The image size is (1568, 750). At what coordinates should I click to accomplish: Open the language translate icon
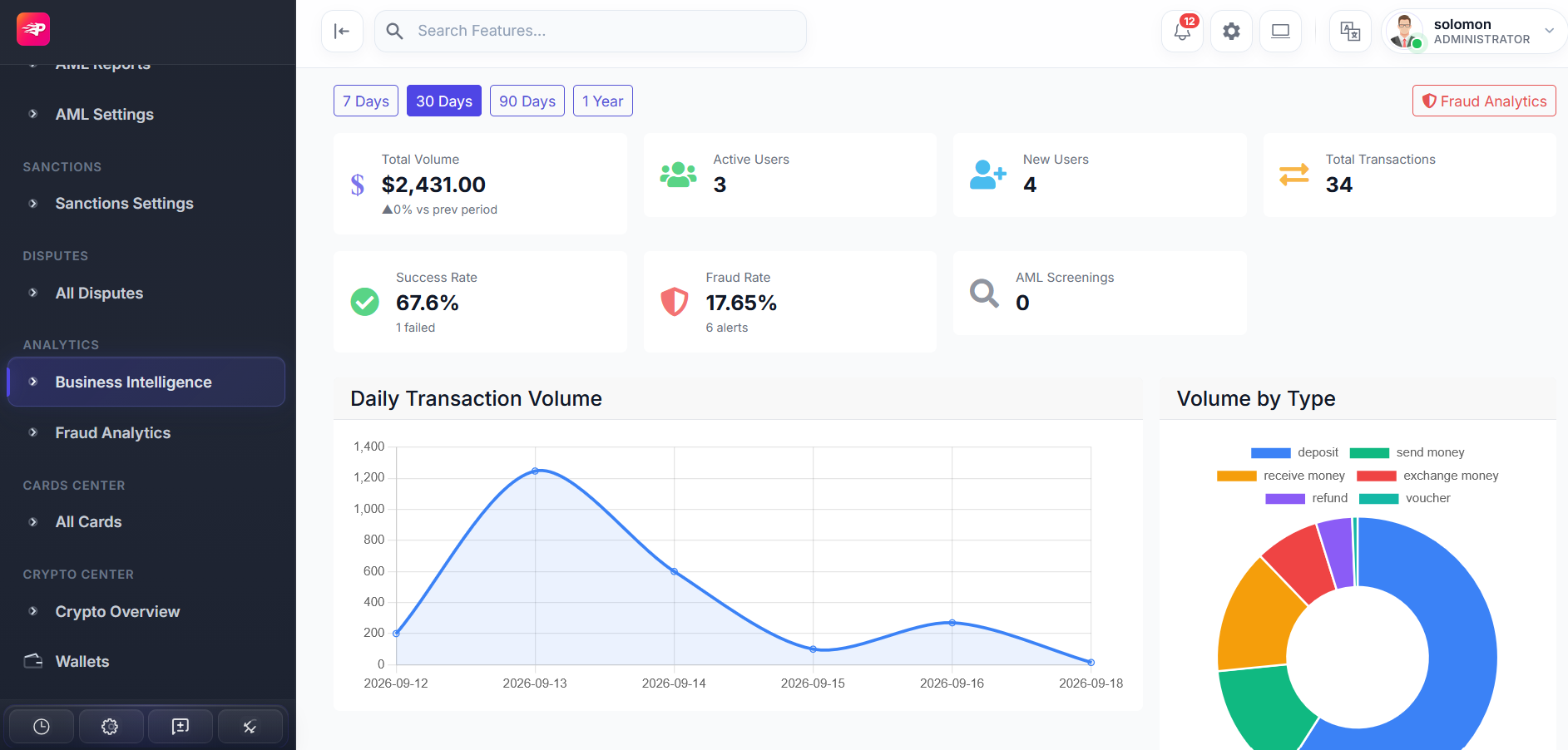(x=1350, y=32)
